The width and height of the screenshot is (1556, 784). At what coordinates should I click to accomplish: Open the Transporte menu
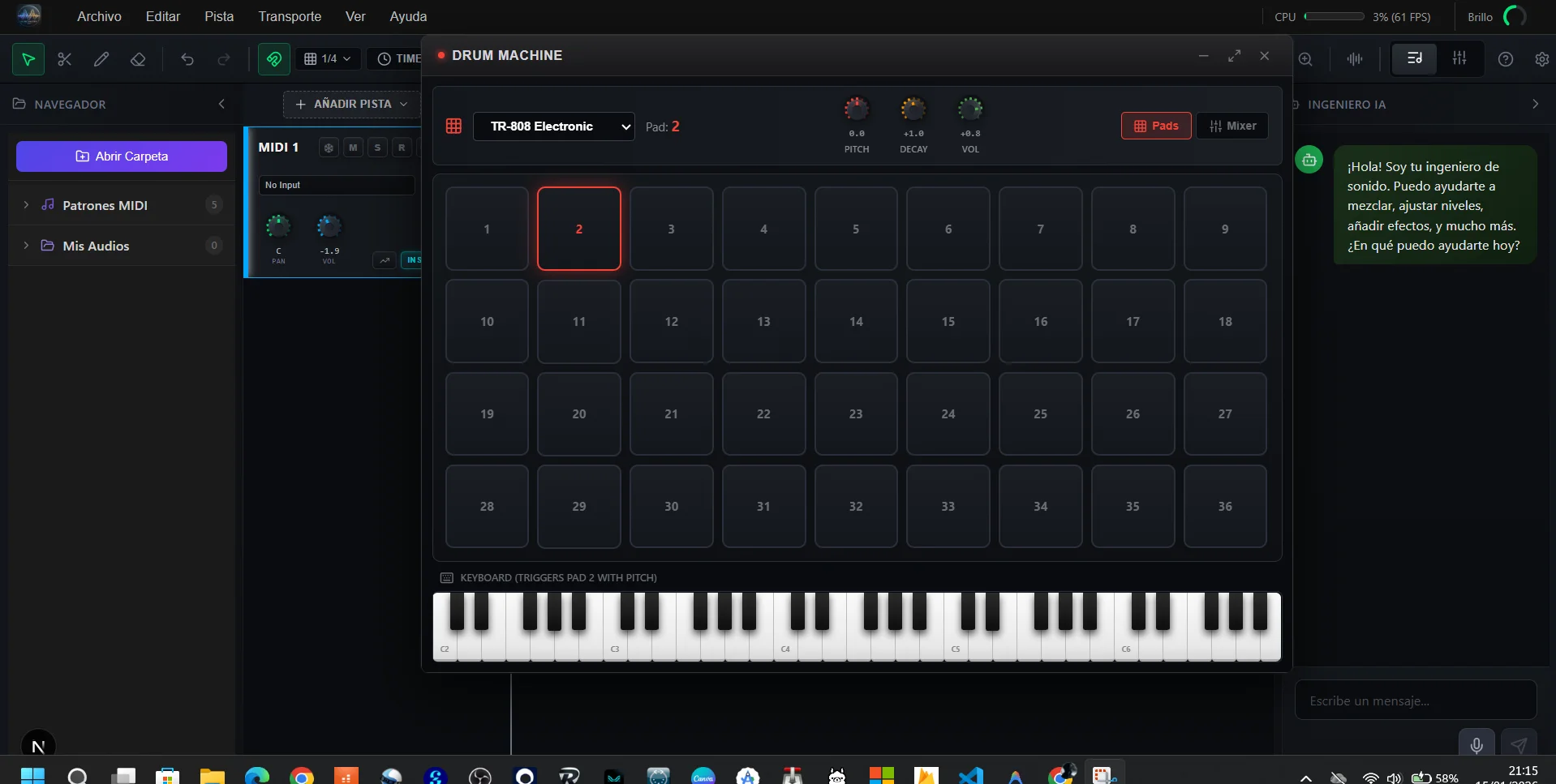(290, 16)
